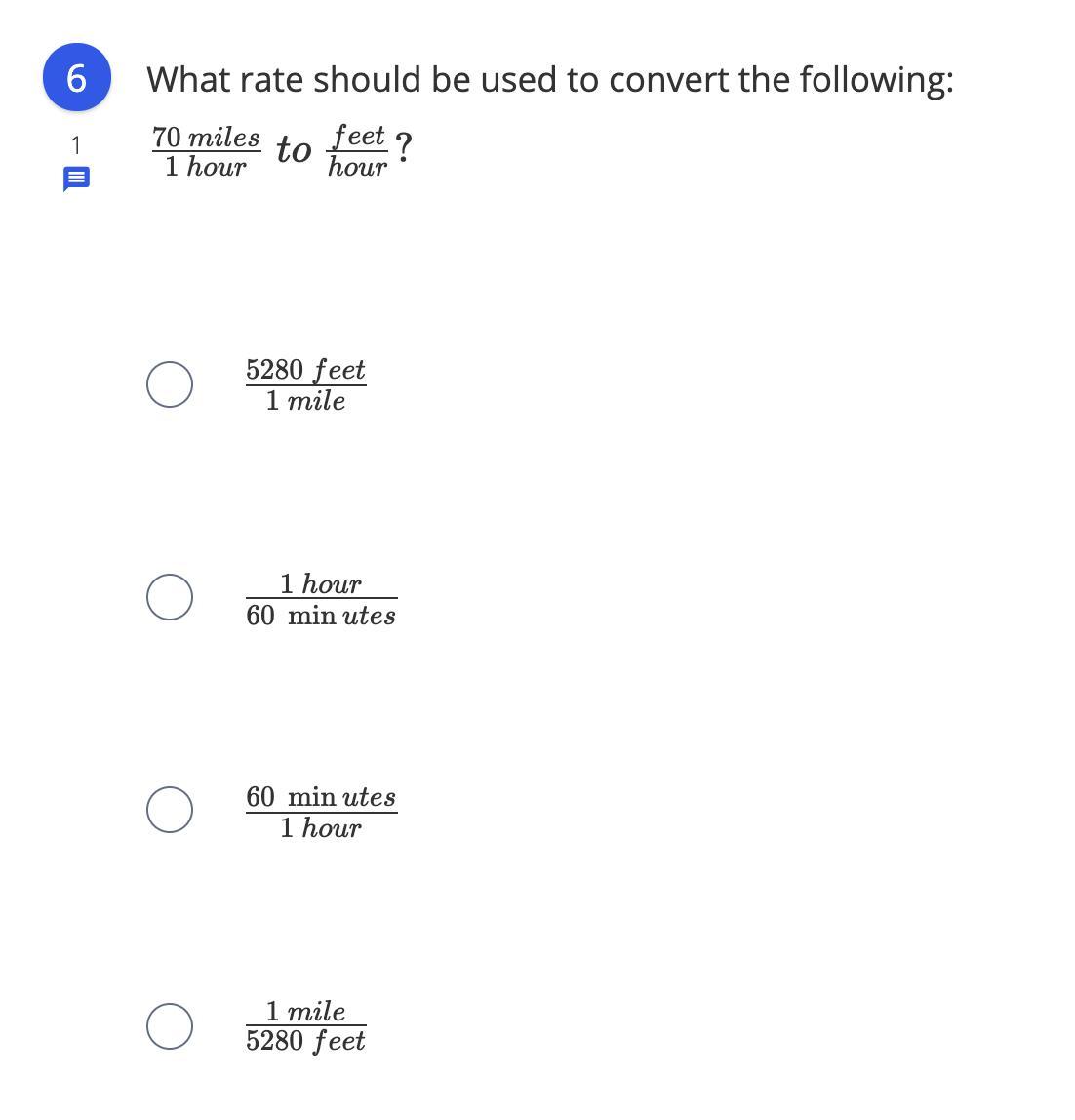This screenshot has width=1075, height=1120.
Task: Click the '60 minutes' denominator in the second option
Action: click(x=321, y=615)
